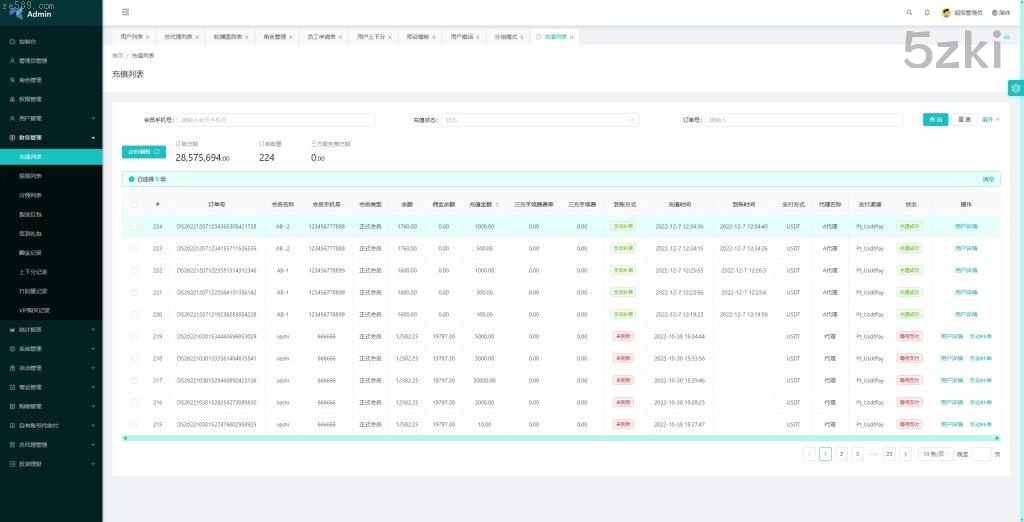The image size is (1024, 522).
Task: Click the refresh icon on 充值列表 tab
Action: tap(538, 36)
